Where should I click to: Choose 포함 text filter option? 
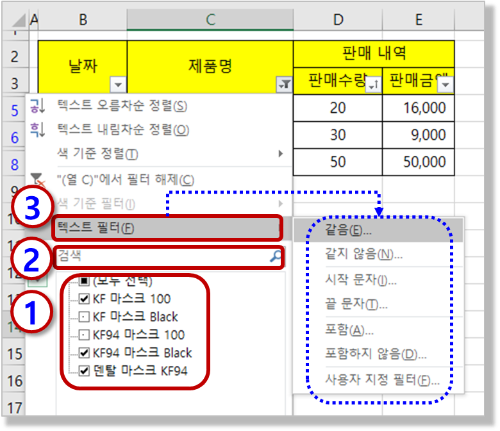[x=378, y=330]
